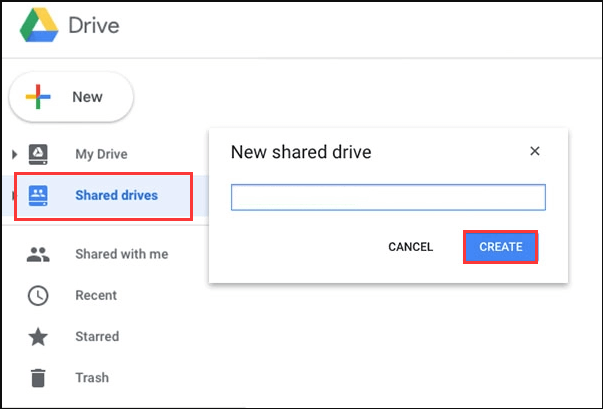The width and height of the screenshot is (603, 409).
Task: Close the New shared drive dialog
Action: click(535, 151)
